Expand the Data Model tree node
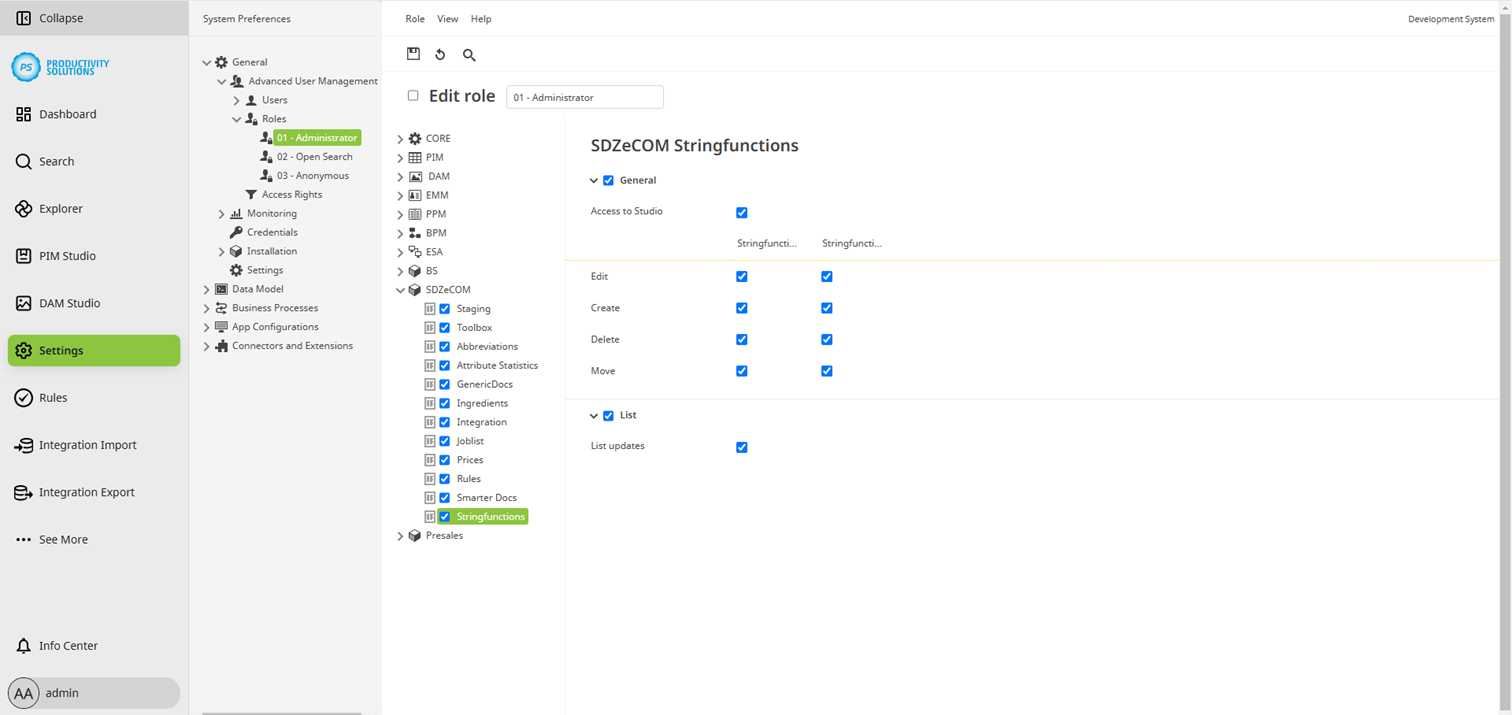 [206, 289]
